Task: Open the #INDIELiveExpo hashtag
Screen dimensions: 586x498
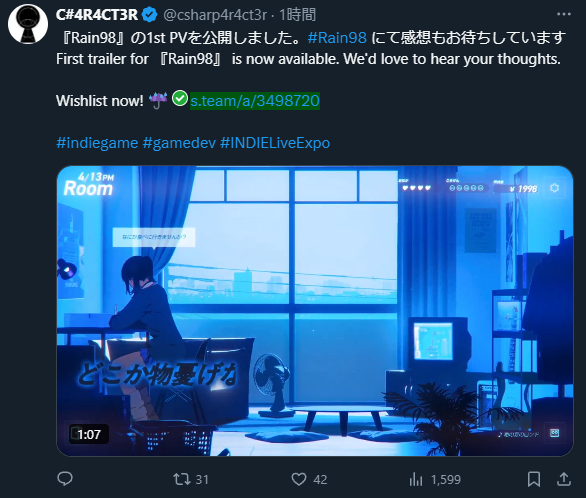Action: 275,143
